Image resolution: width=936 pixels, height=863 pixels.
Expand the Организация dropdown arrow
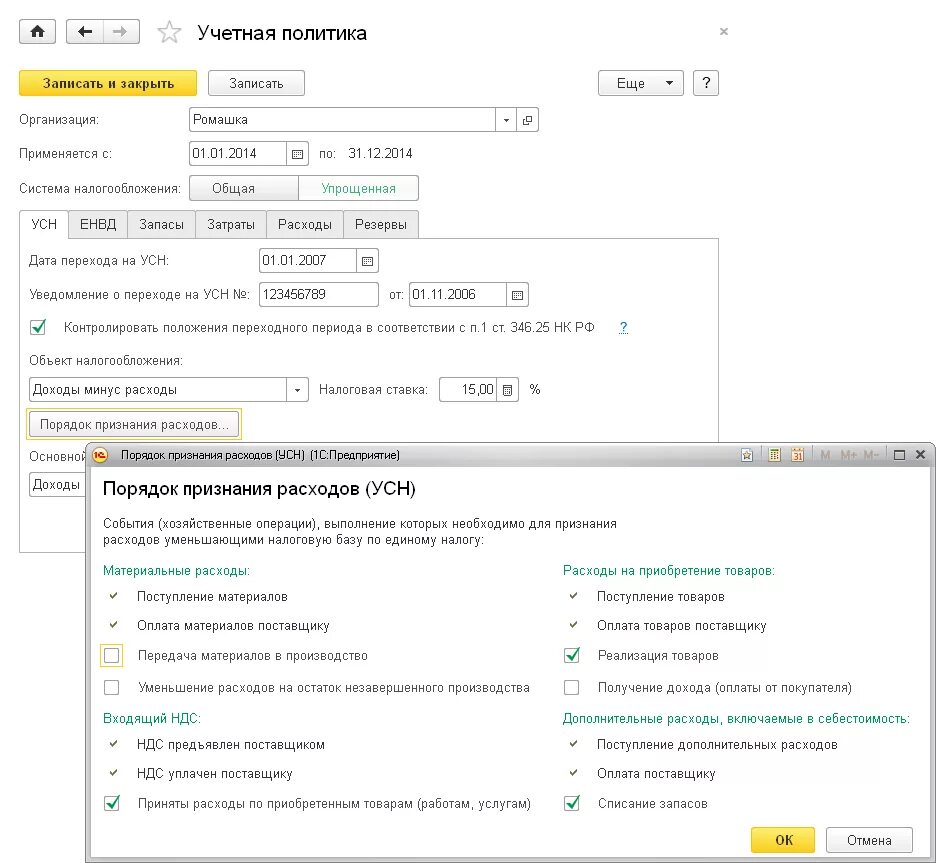[x=506, y=120]
